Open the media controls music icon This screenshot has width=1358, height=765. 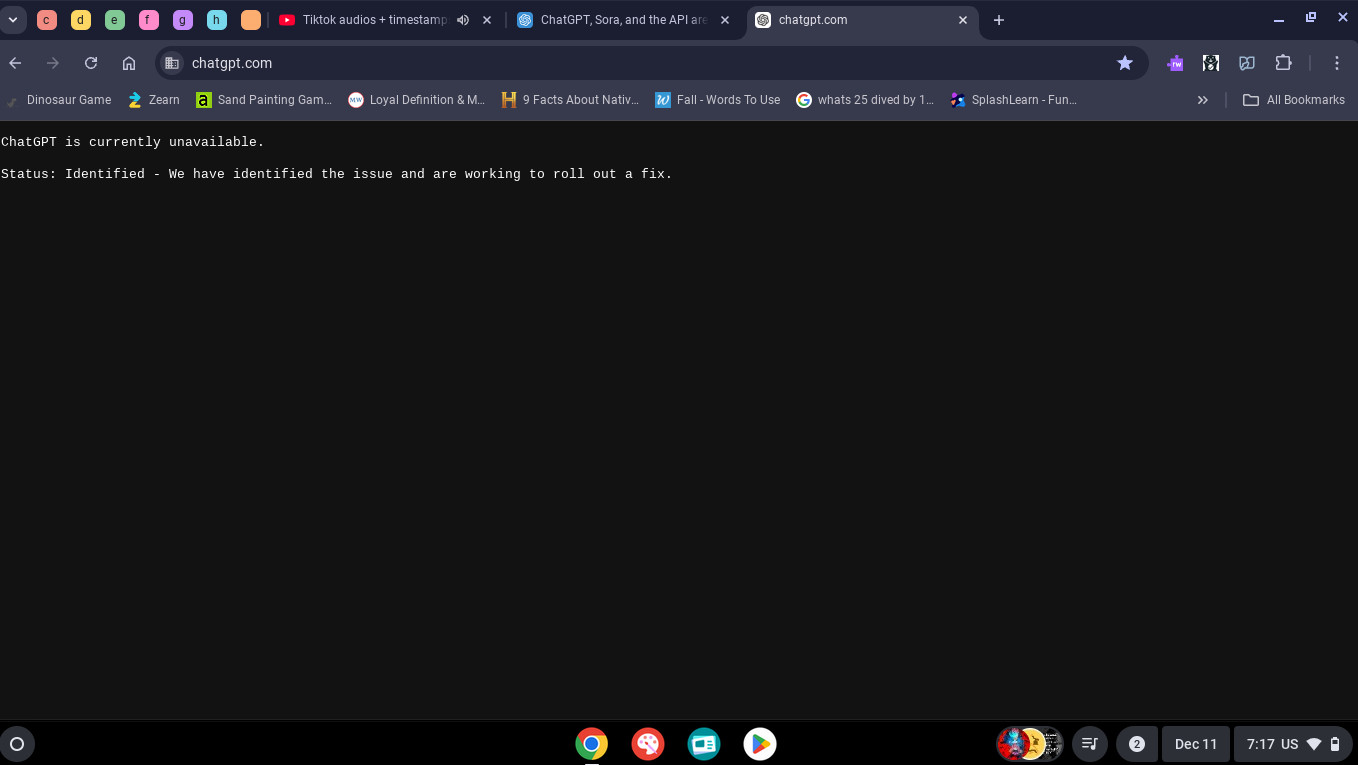(x=1090, y=744)
